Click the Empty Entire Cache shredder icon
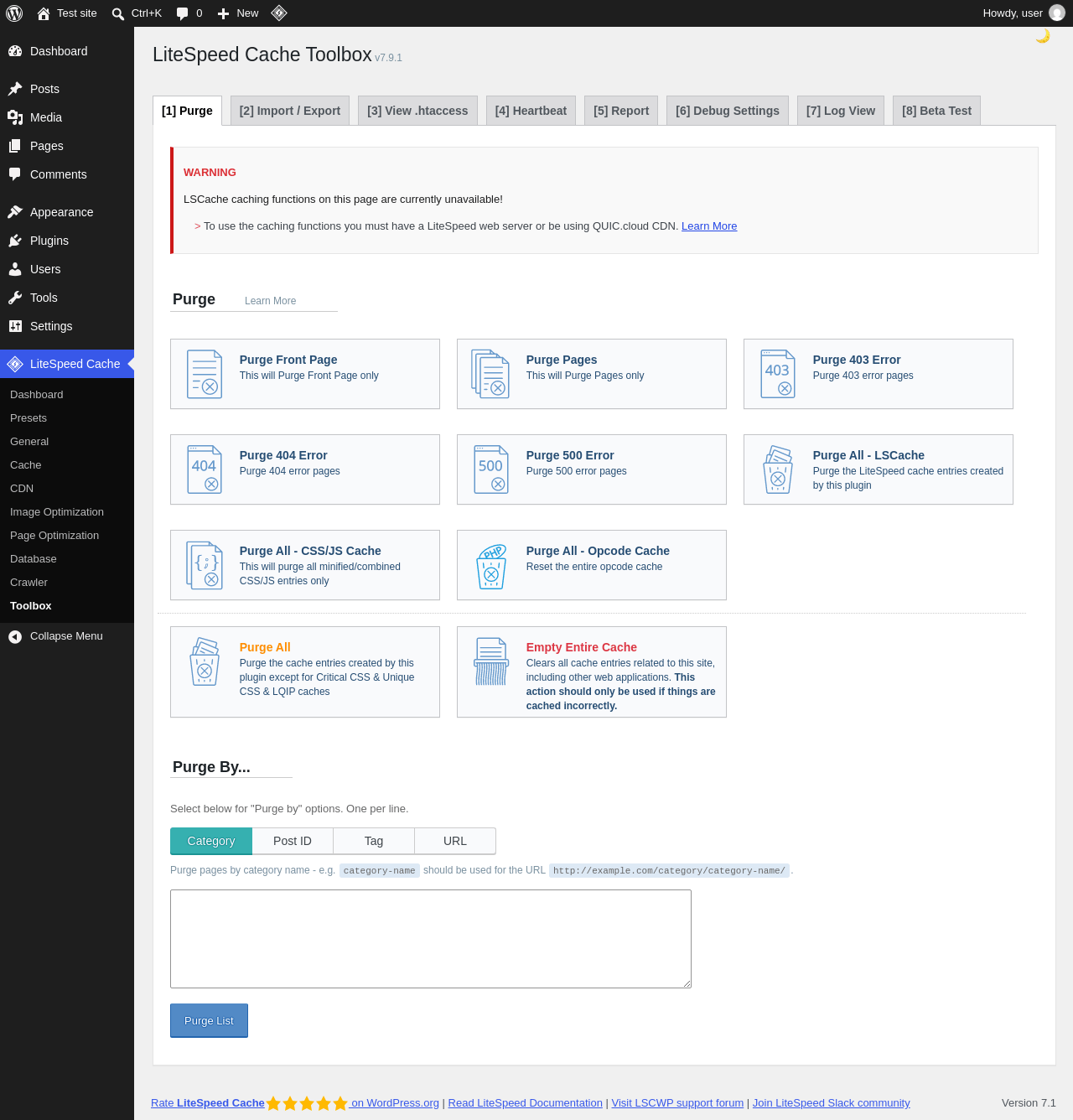The height and width of the screenshot is (1120, 1073). tap(491, 661)
